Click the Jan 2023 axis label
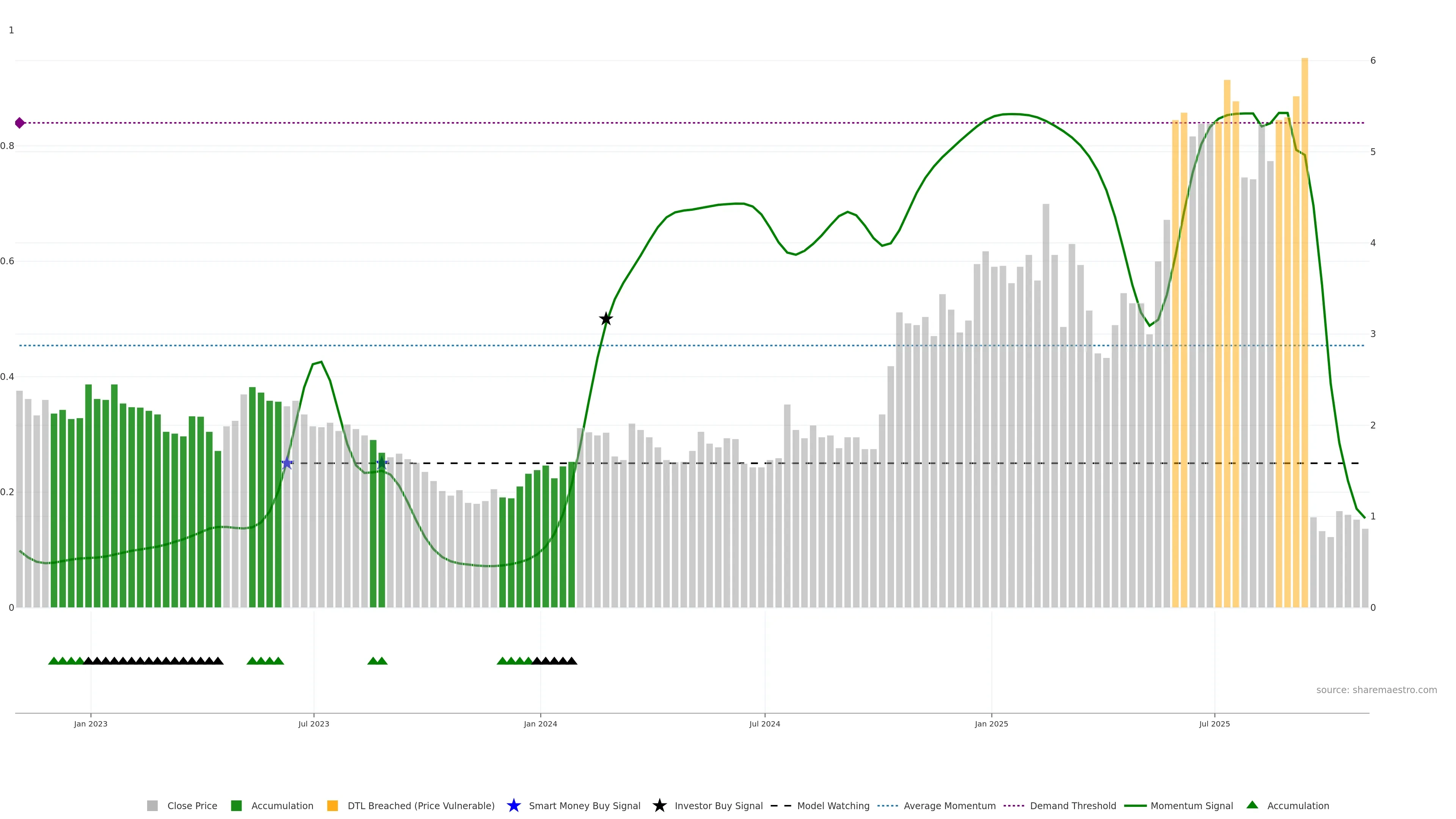Viewport: 1456px width, 819px height. [91, 723]
